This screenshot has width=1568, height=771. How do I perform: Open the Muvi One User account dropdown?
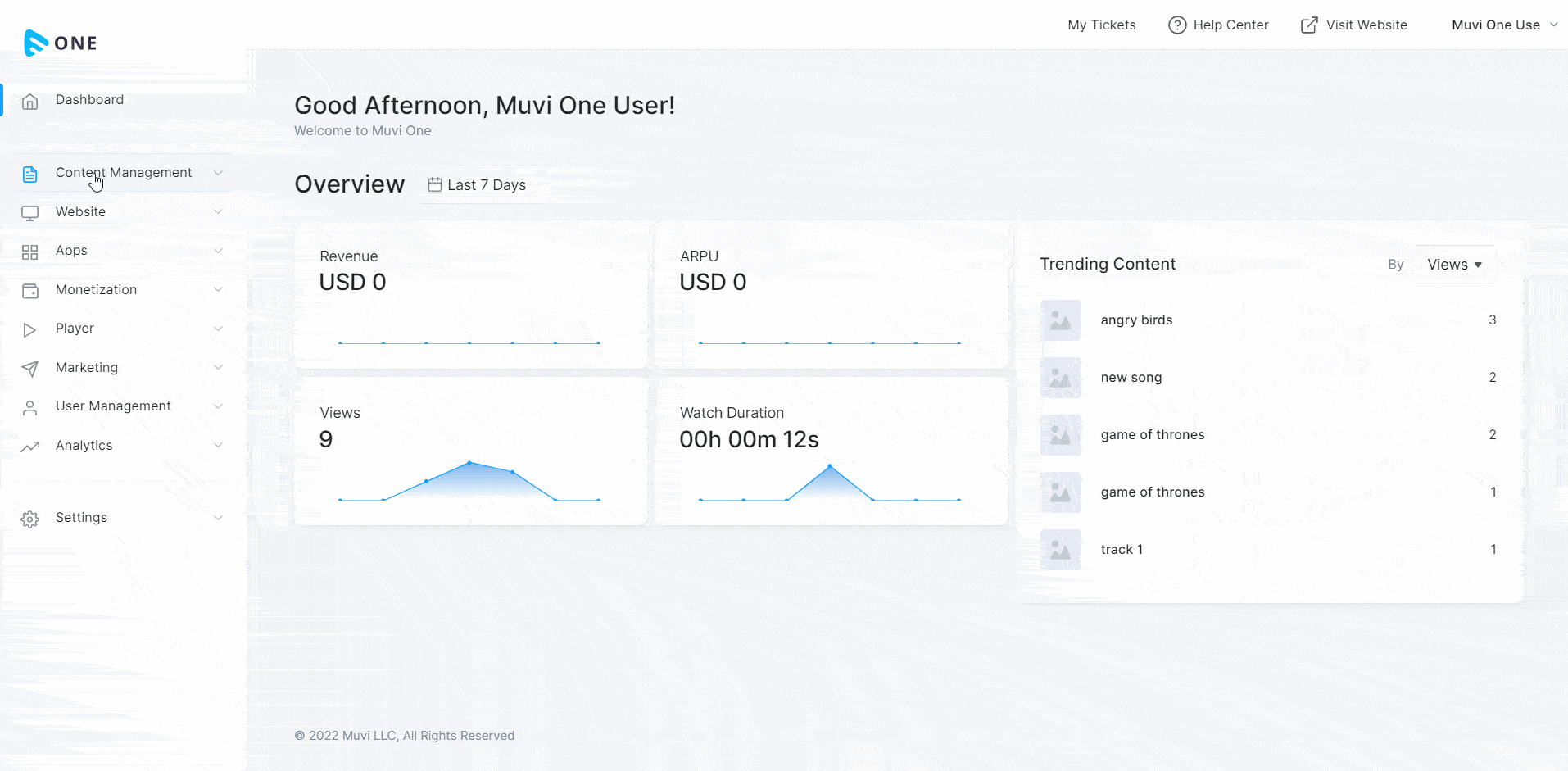click(1503, 25)
